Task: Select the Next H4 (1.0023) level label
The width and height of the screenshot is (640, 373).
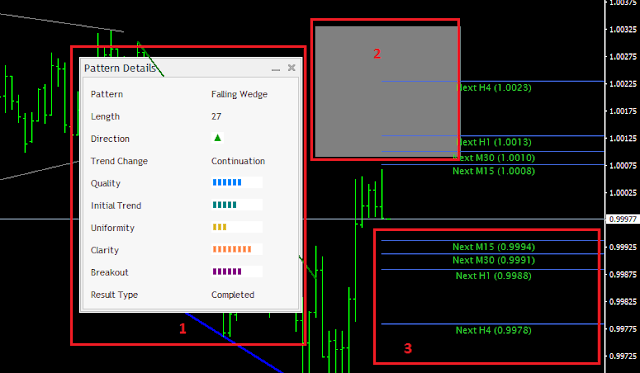Action: [493, 88]
